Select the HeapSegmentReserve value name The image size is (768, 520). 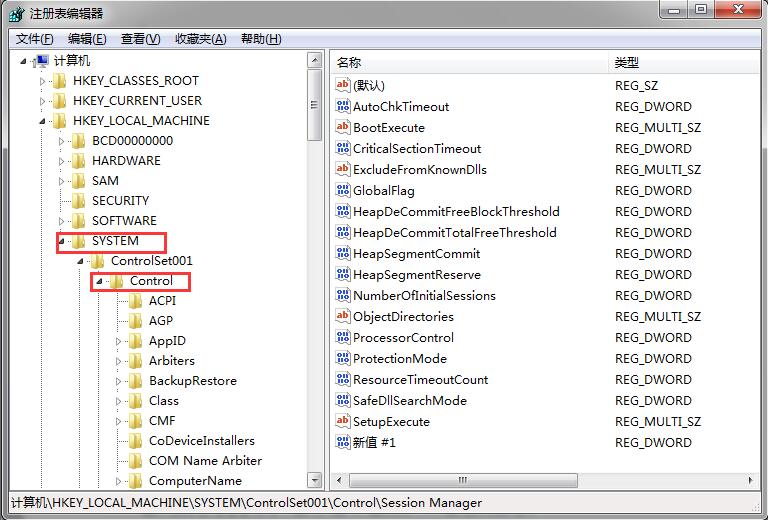click(417, 275)
